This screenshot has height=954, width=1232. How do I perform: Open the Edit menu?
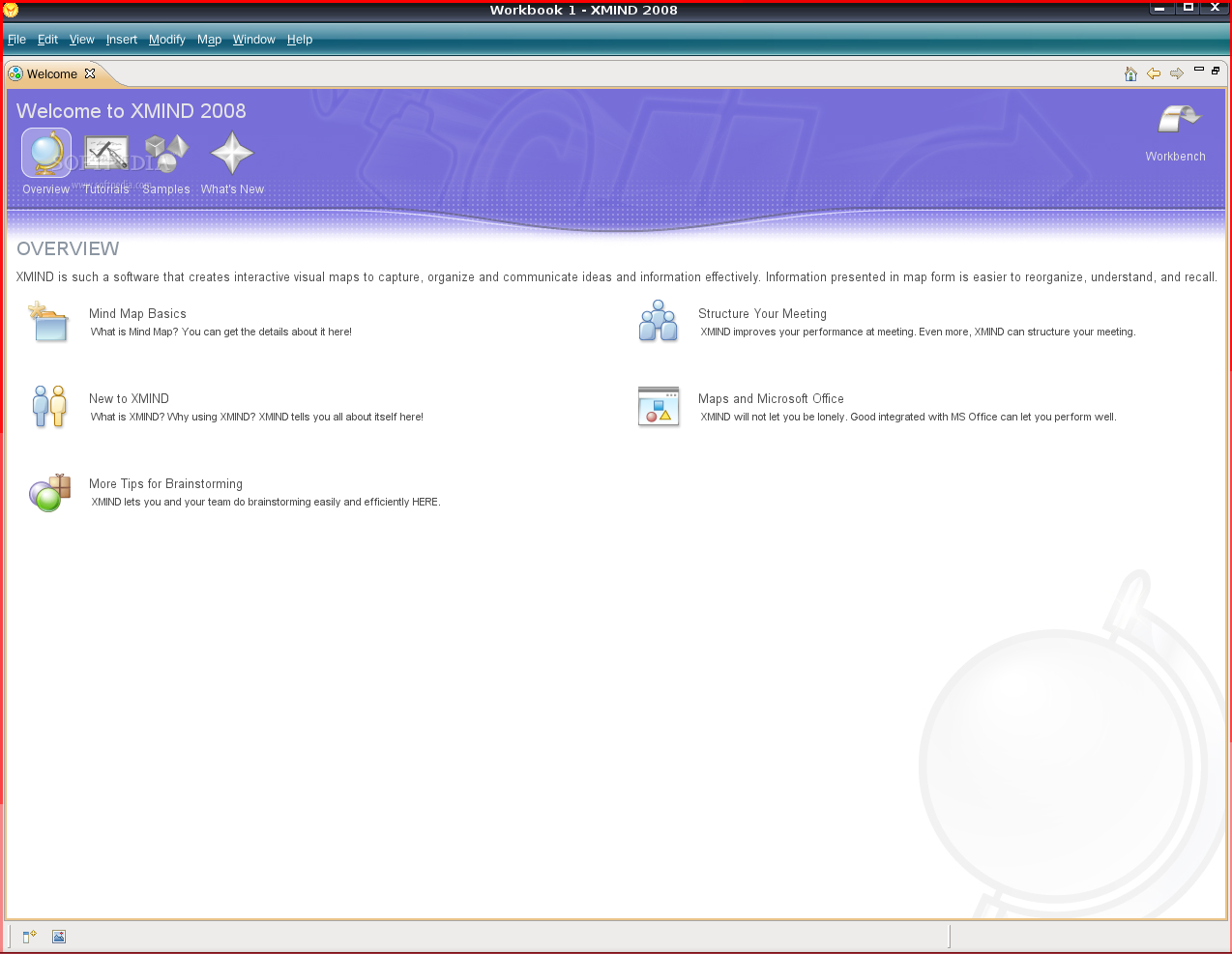pyautogui.click(x=47, y=40)
